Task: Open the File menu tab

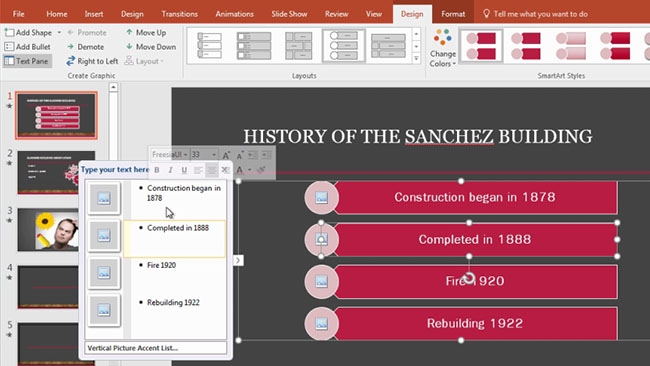Action: (x=18, y=14)
